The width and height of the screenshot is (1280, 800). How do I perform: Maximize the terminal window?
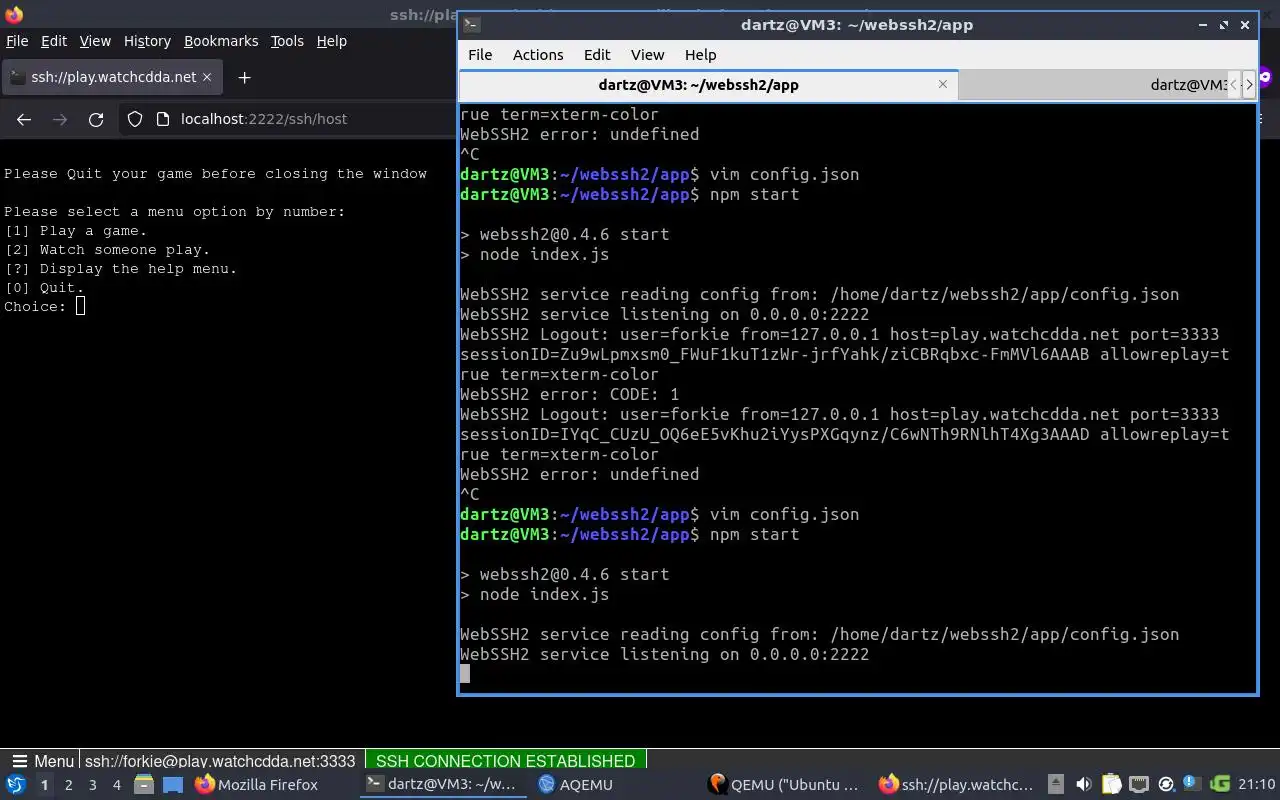click(x=1223, y=25)
